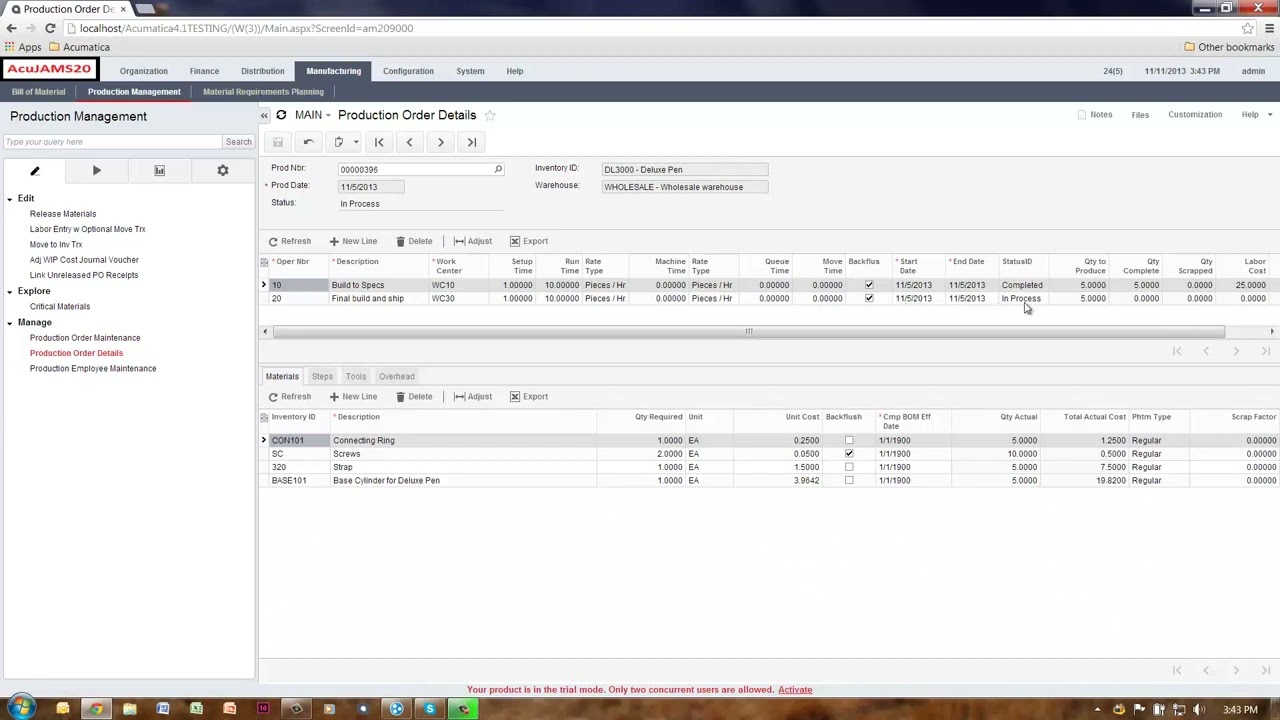Collapse the Edit section
The width and height of the screenshot is (1280, 720).
coord(10,199)
